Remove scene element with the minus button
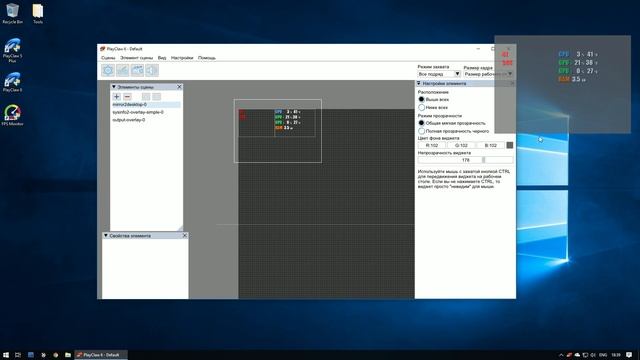 127,97
